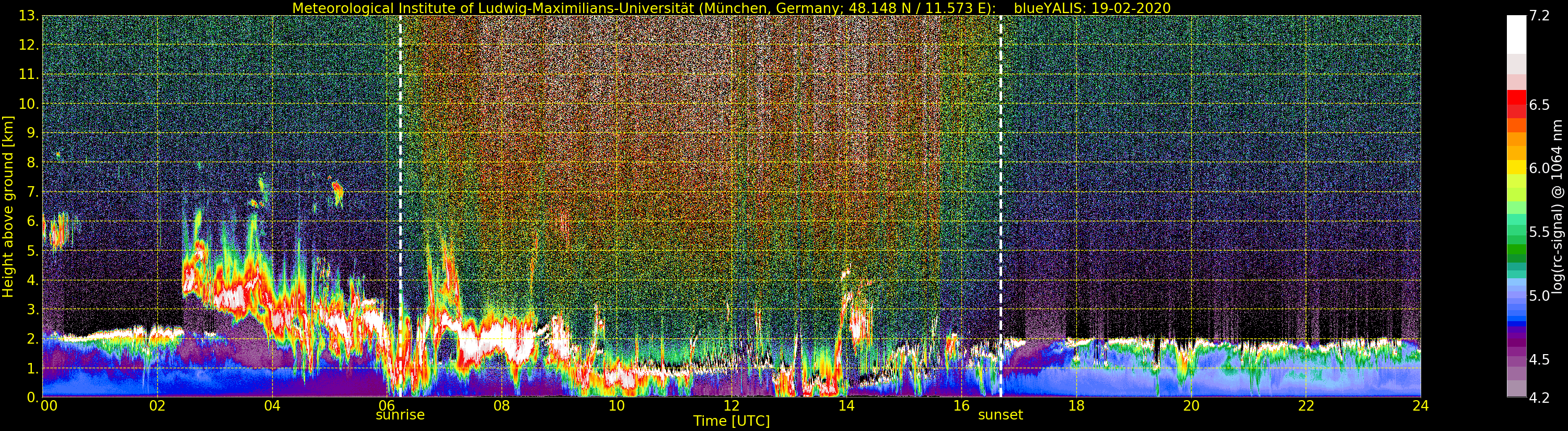Click the white dashed sunrise marker line
The image size is (1568, 431).
click(x=400, y=206)
